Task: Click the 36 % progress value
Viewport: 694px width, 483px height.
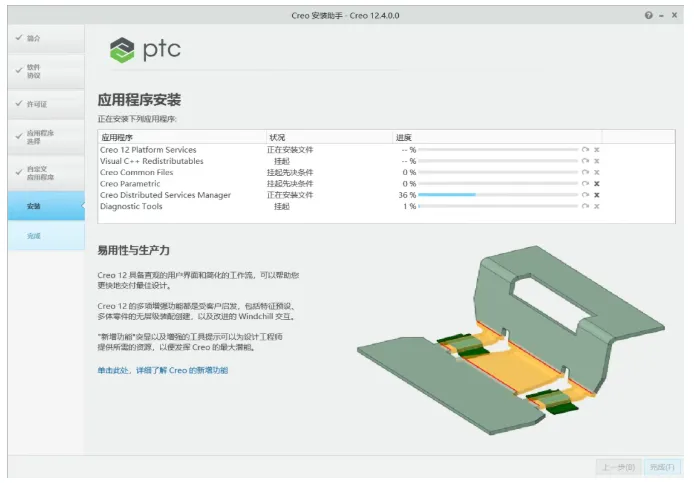Action: [407, 195]
